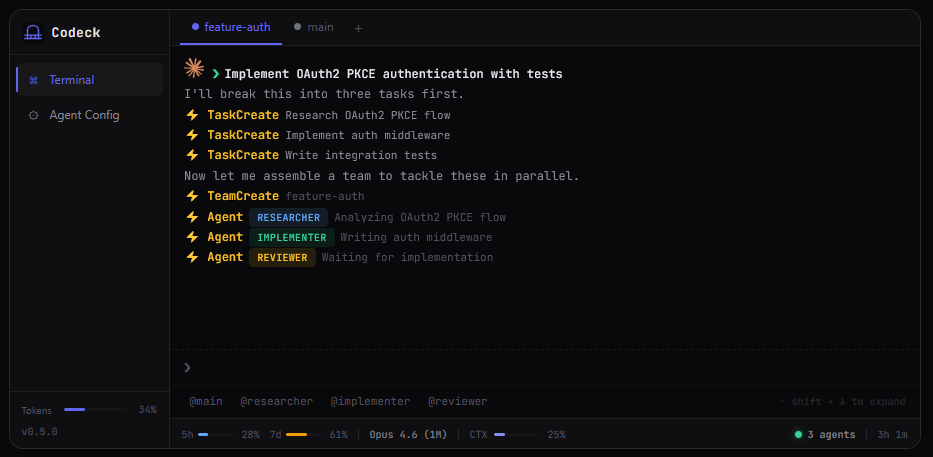Image resolution: width=933 pixels, height=457 pixels.
Task: Click lightning icon on the RESEARCHER agent row
Action: (x=192, y=217)
